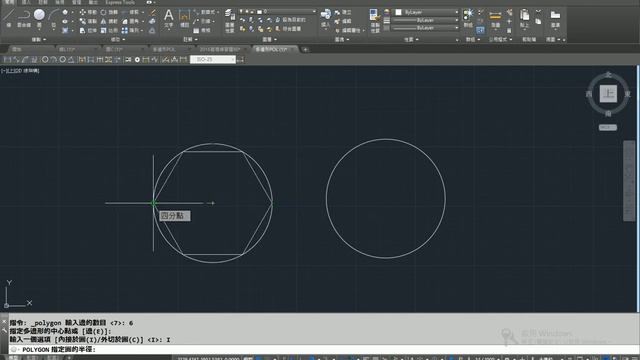Click North (北) on ViewCube compass
The width and height of the screenshot is (640, 360).
click(x=608, y=74)
